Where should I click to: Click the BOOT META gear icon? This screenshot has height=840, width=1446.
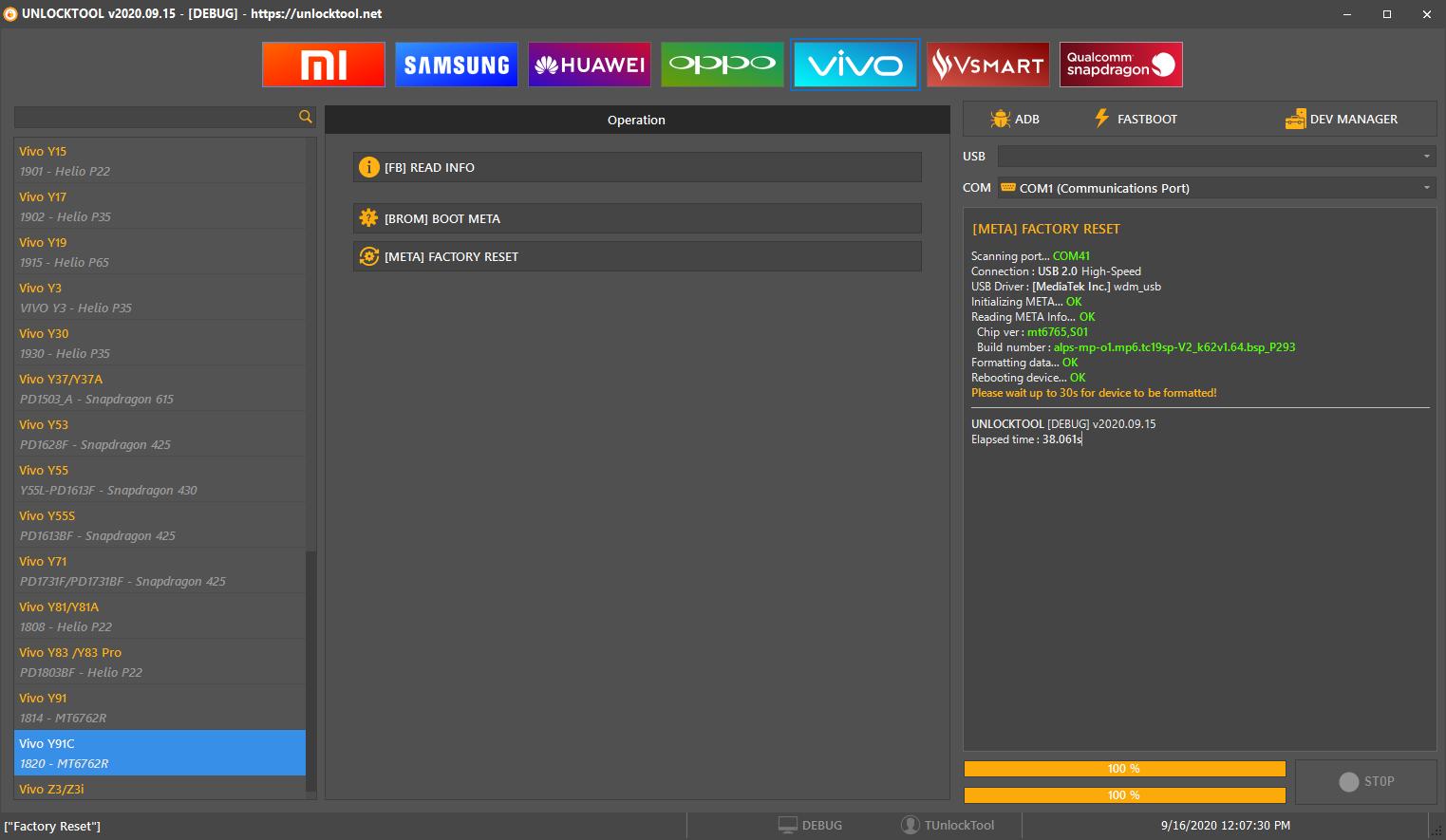pyautogui.click(x=369, y=218)
